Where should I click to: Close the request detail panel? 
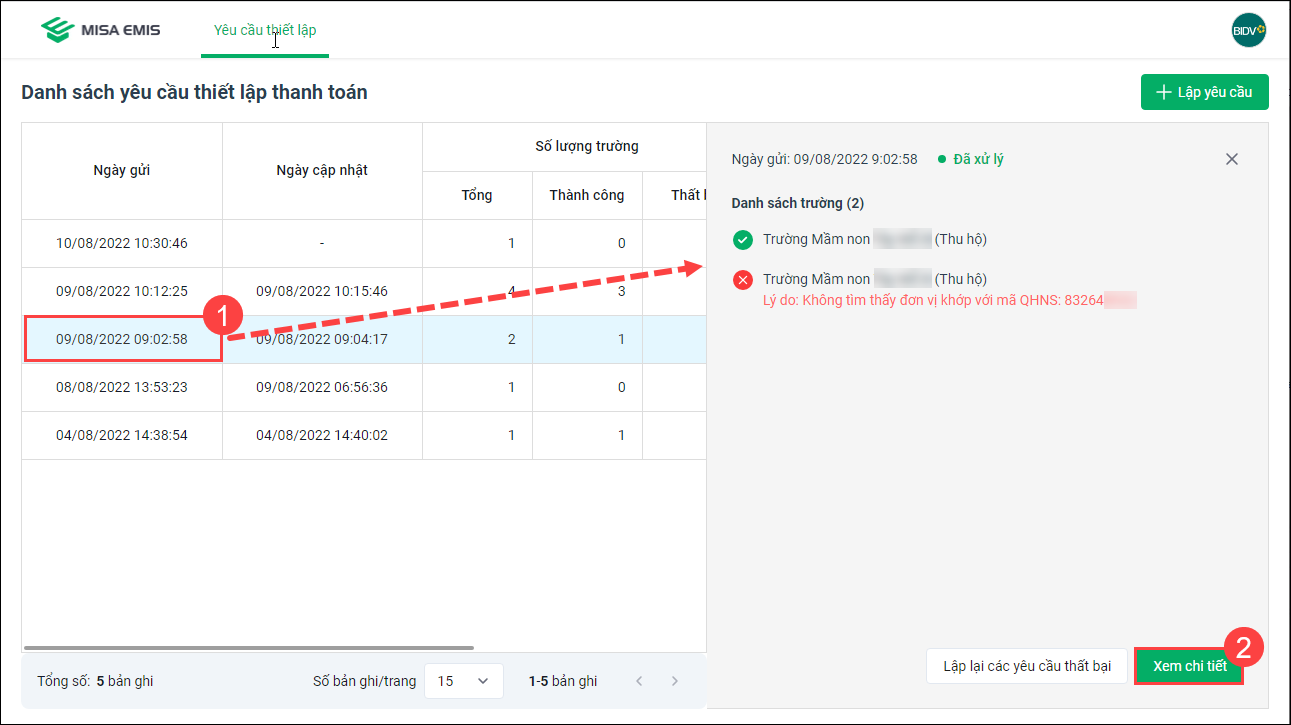click(x=1232, y=159)
